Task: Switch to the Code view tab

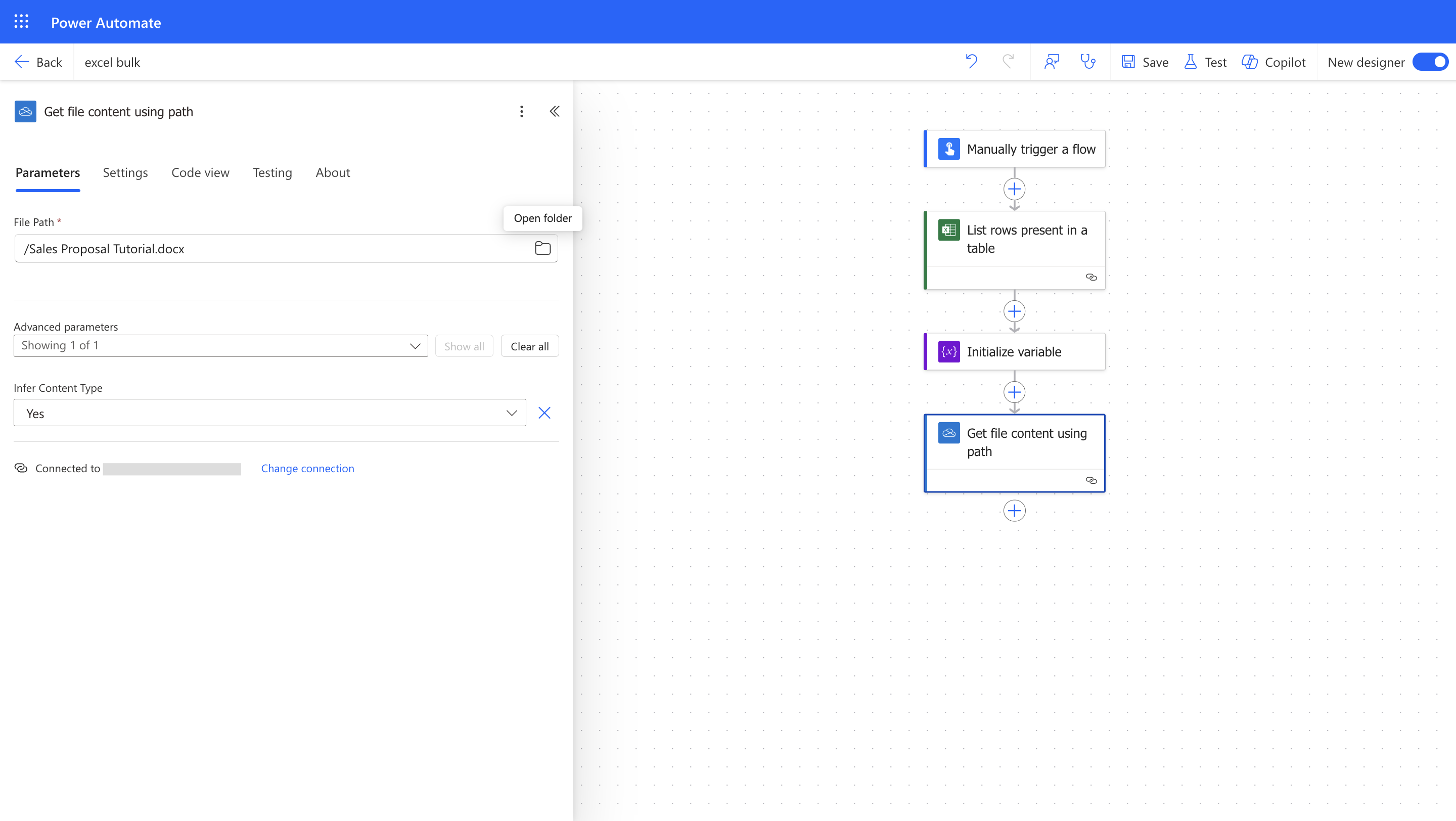Action: coord(200,172)
